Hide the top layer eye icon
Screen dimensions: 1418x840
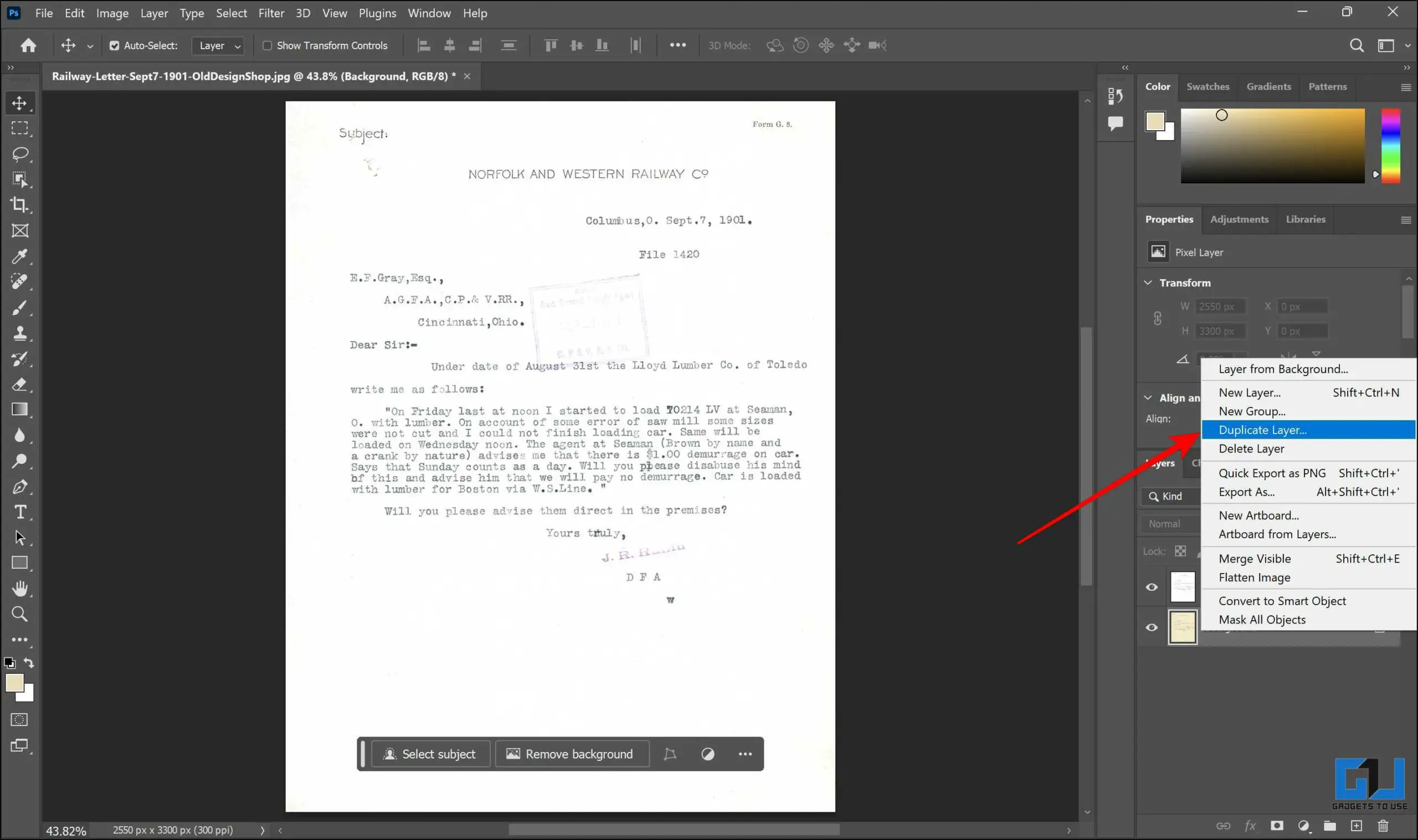[x=1152, y=587]
